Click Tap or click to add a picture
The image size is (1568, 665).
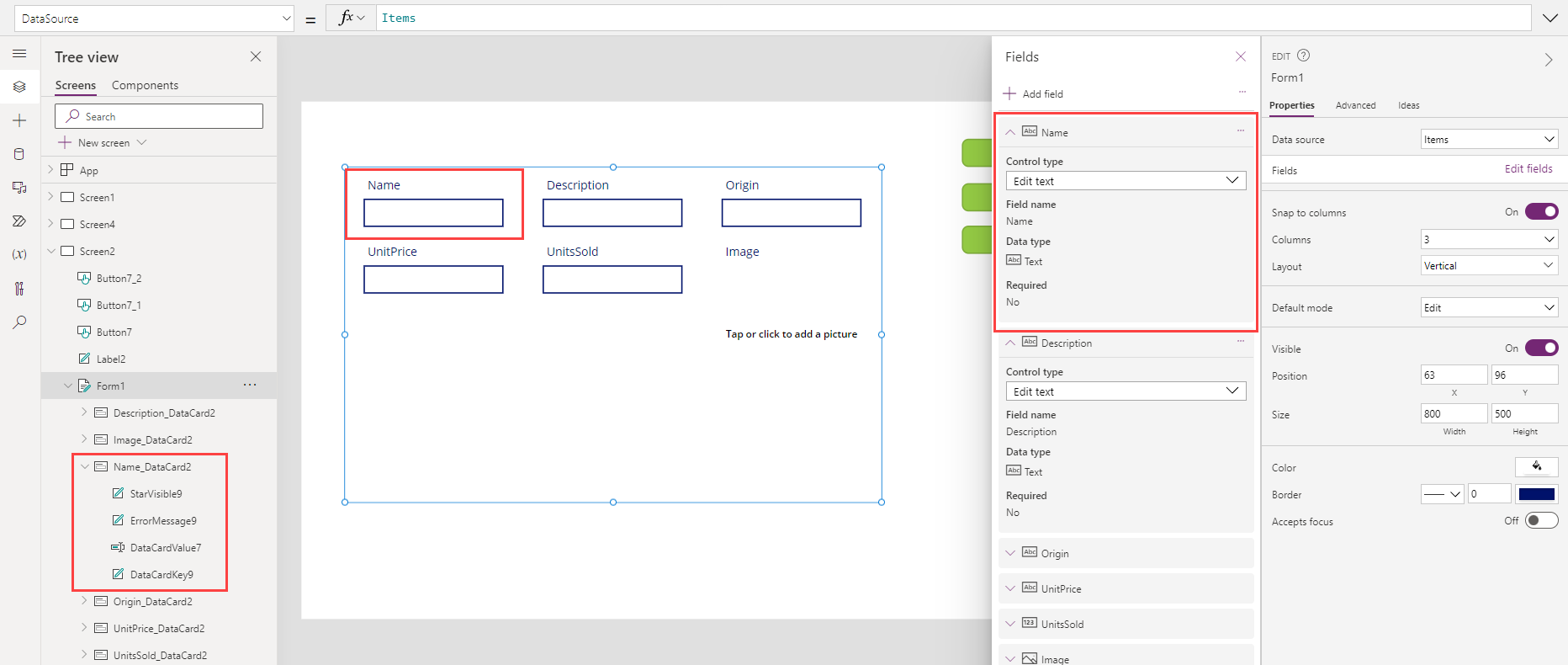click(x=791, y=334)
